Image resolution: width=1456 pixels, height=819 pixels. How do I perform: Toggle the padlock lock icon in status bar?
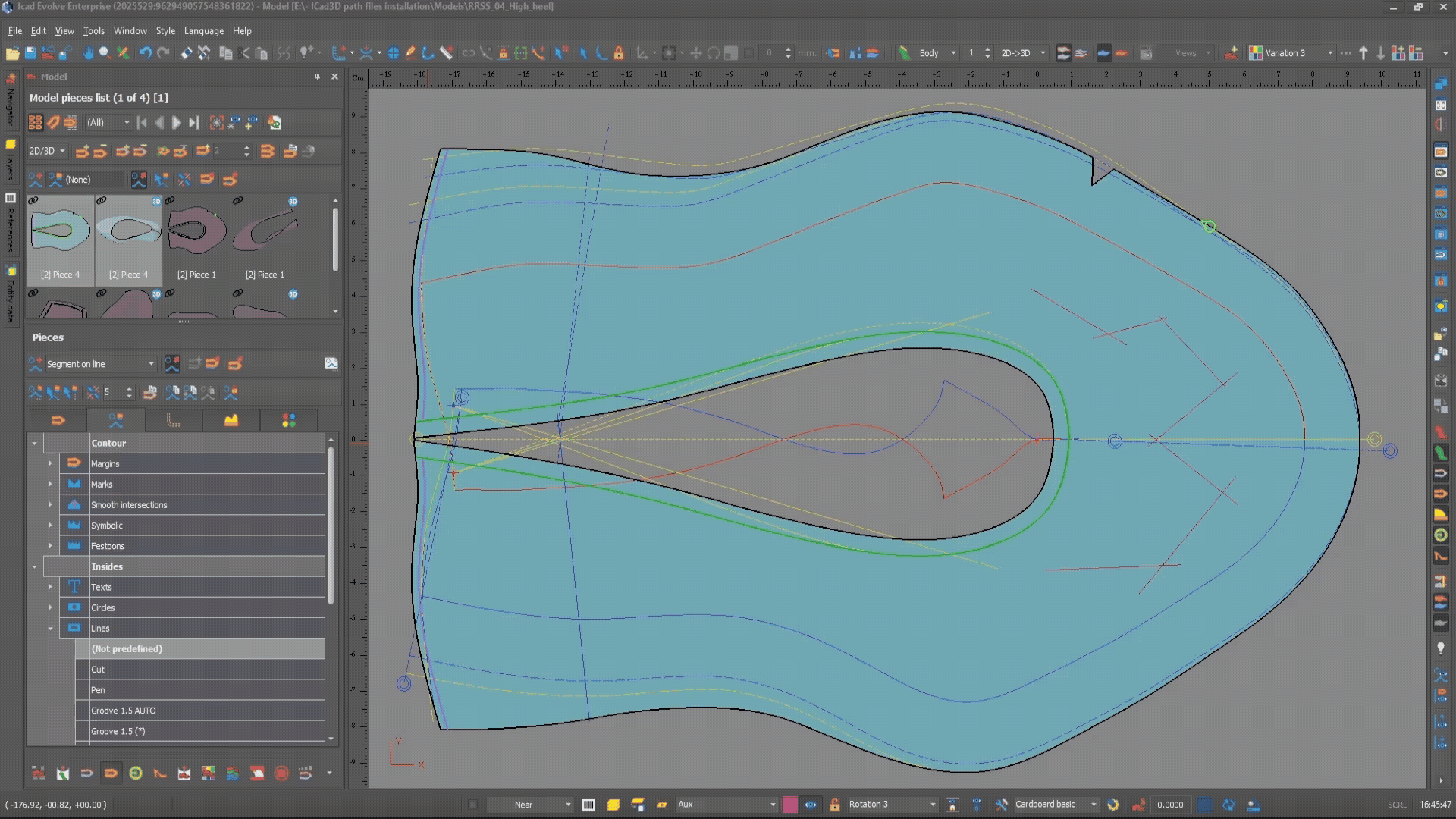pyautogui.click(x=834, y=805)
